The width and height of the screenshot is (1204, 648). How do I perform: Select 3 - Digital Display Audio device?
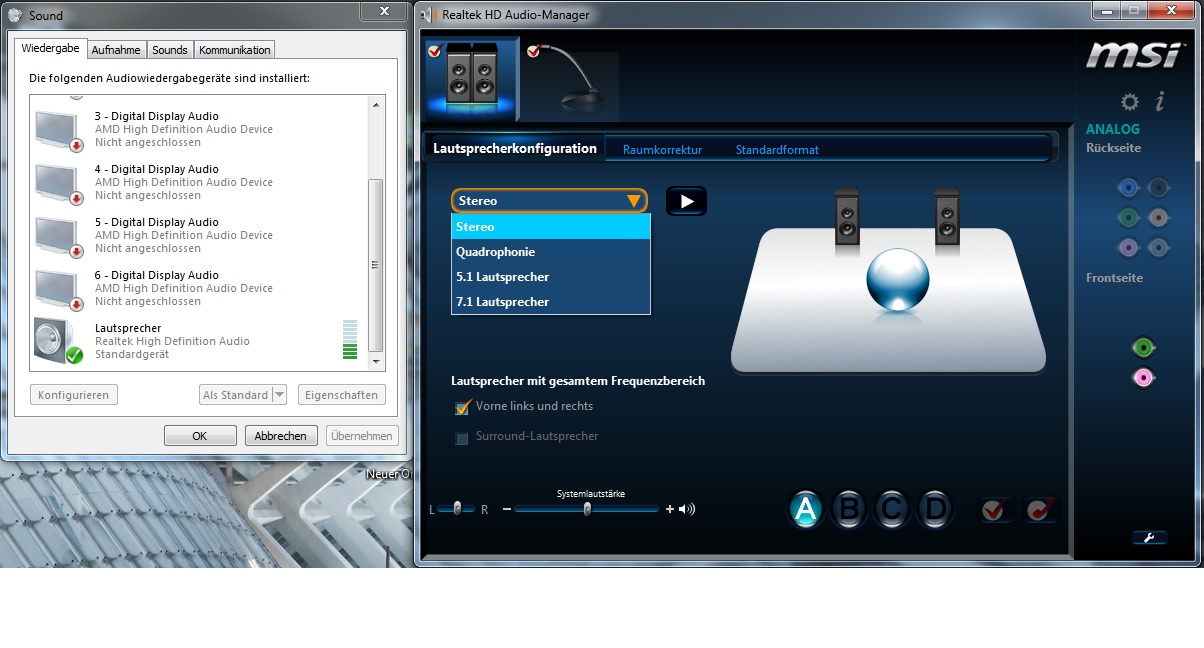coord(198,129)
